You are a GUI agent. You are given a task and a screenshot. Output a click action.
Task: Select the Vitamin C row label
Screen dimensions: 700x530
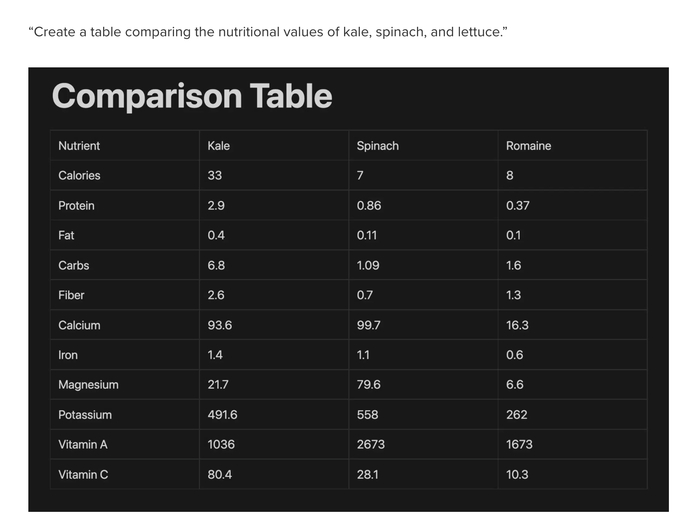tap(83, 475)
